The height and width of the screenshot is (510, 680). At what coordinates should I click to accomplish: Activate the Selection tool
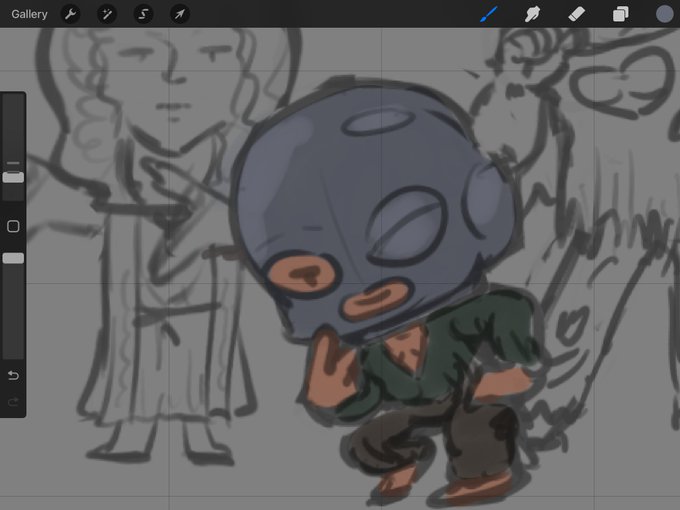pos(143,14)
